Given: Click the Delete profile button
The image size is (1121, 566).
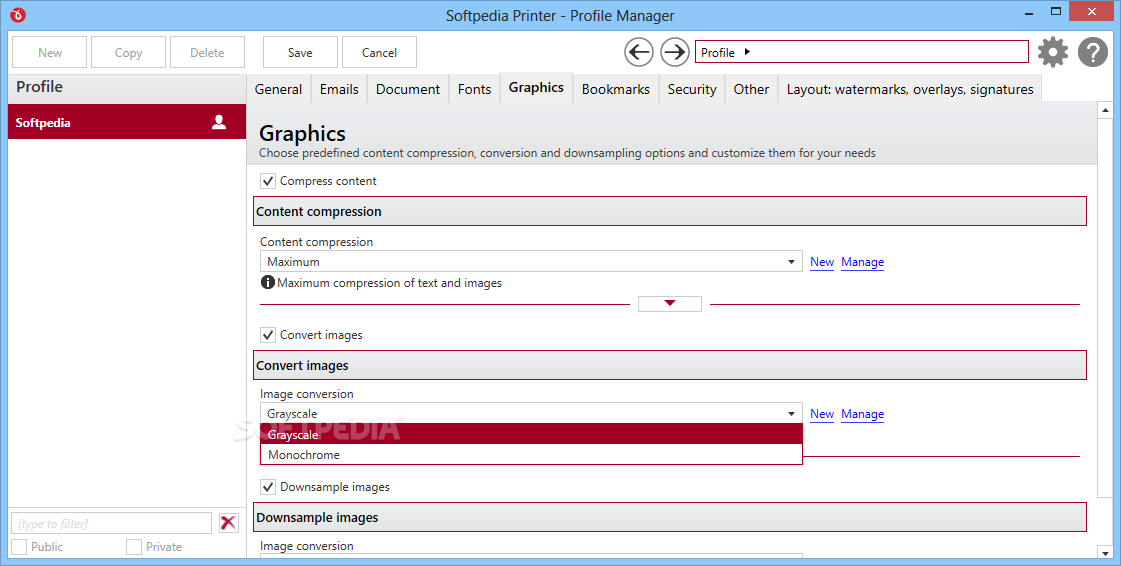Looking at the screenshot, I should click(207, 52).
